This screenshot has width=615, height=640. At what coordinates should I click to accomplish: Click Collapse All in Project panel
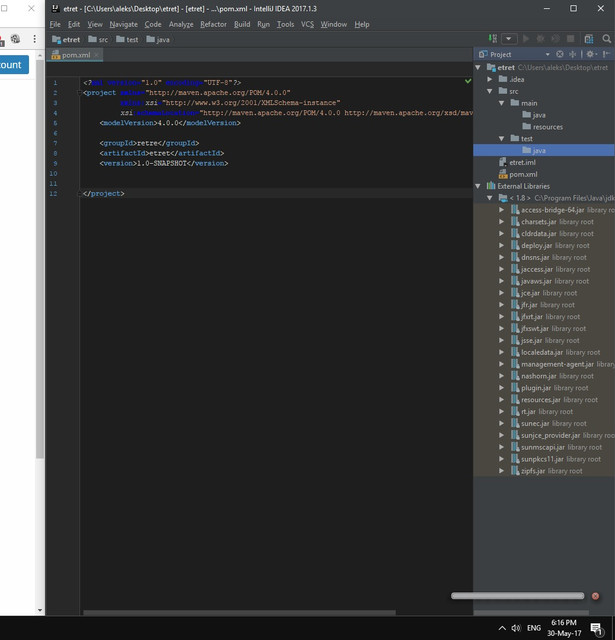click(x=573, y=54)
